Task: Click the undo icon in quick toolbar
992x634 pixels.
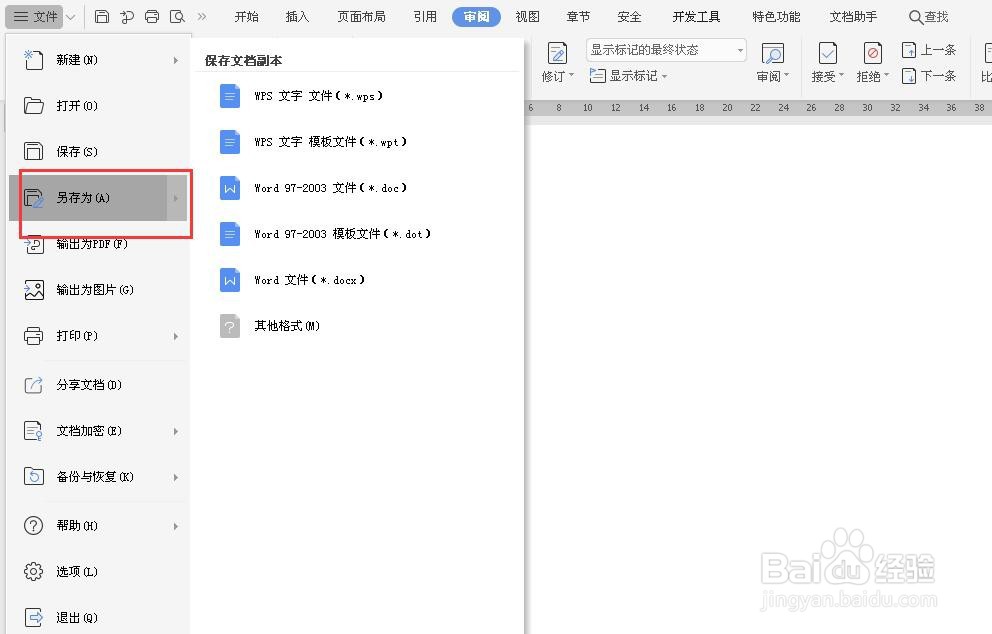Action: click(127, 16)
